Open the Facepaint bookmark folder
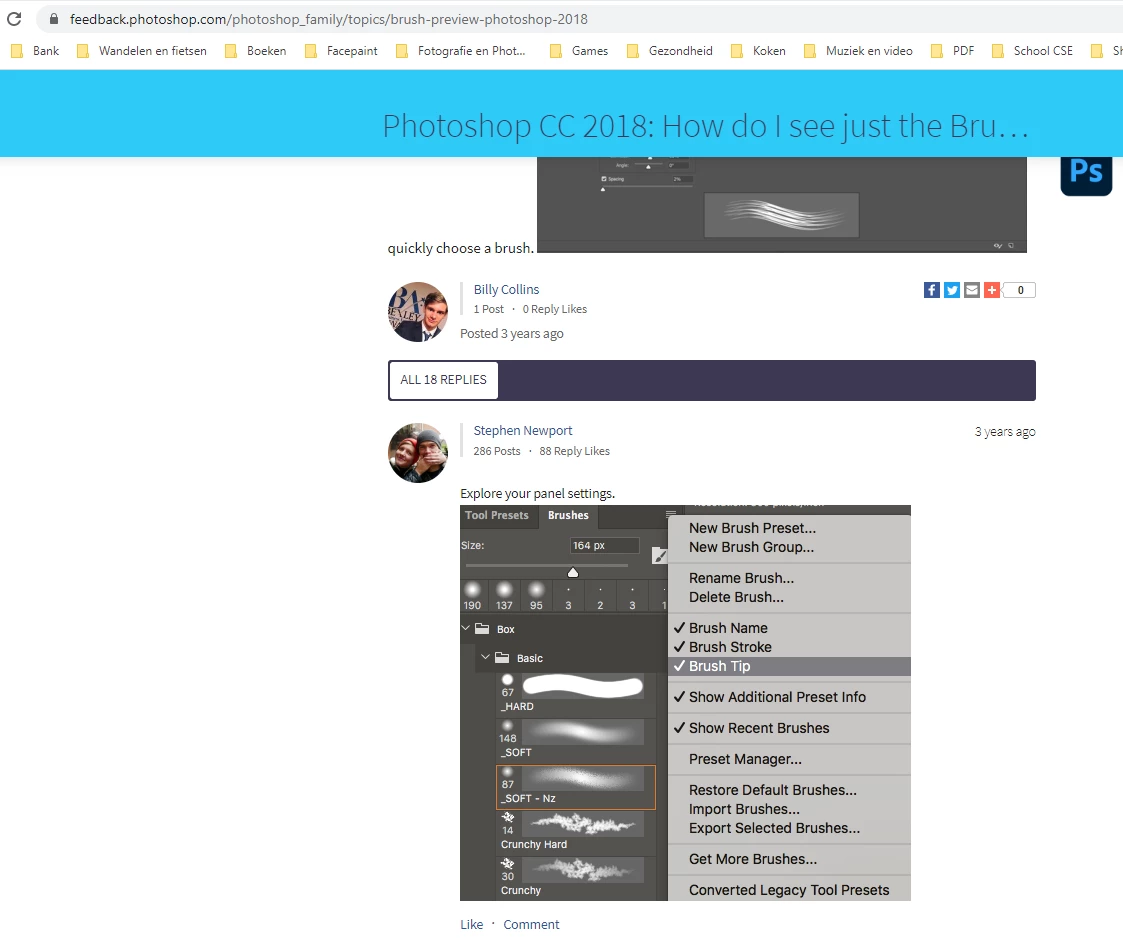The image size is (1123, 939). 342,51
